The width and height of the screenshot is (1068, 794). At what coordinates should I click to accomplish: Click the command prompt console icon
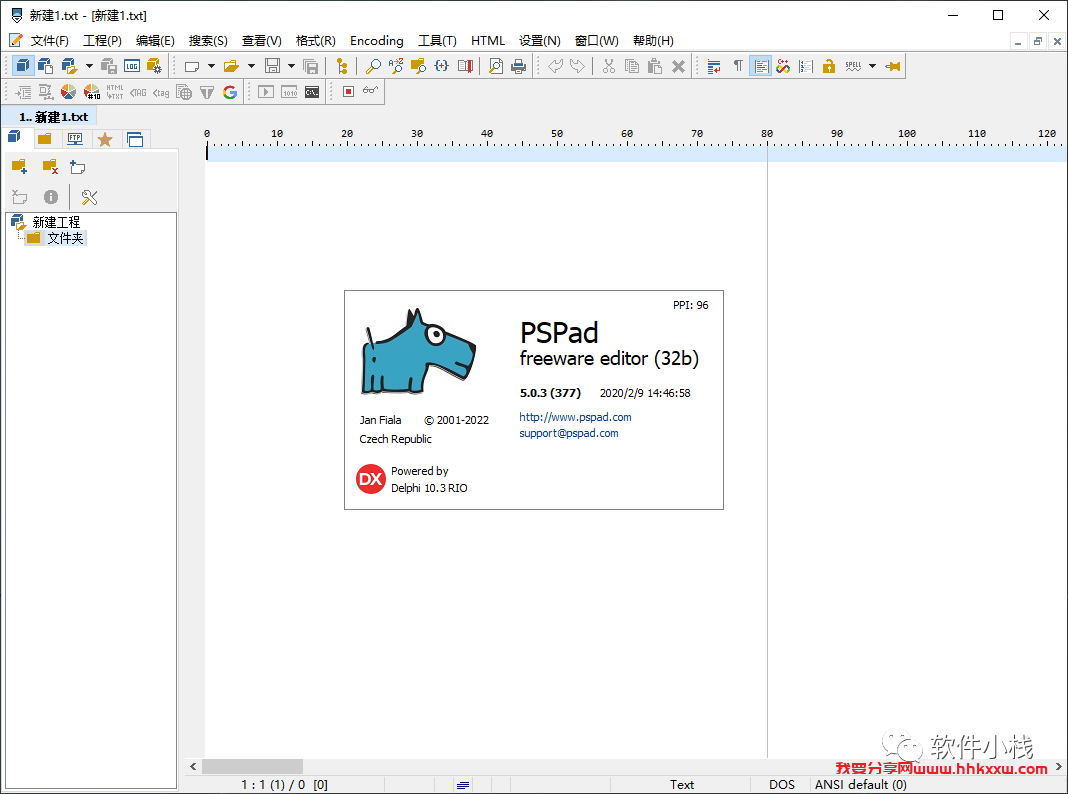[x=312, y=92]
